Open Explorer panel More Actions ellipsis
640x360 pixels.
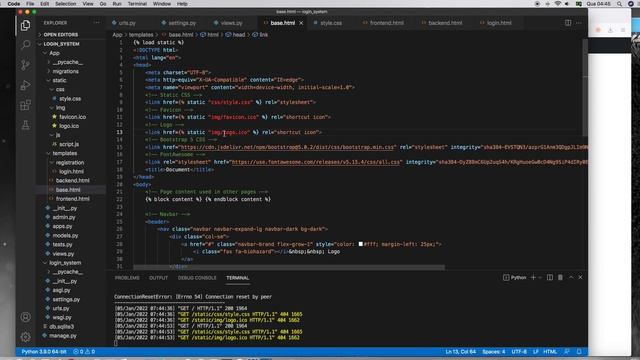coord(96,23)
